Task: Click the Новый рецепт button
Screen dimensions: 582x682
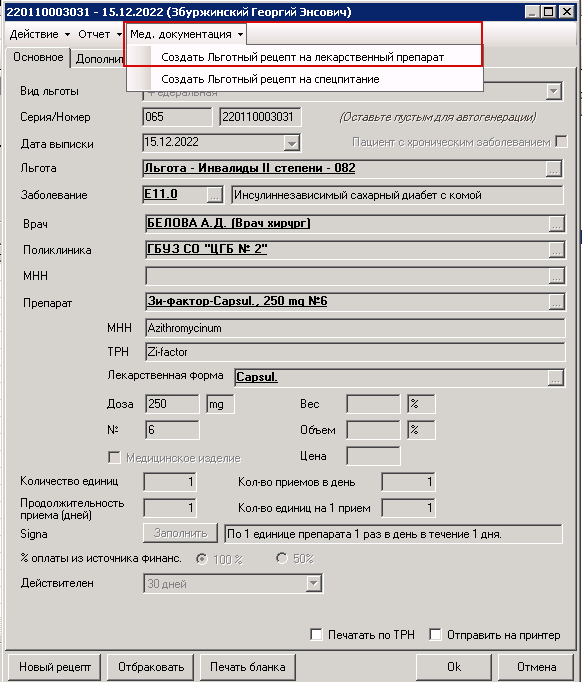Action: [54, 667]
